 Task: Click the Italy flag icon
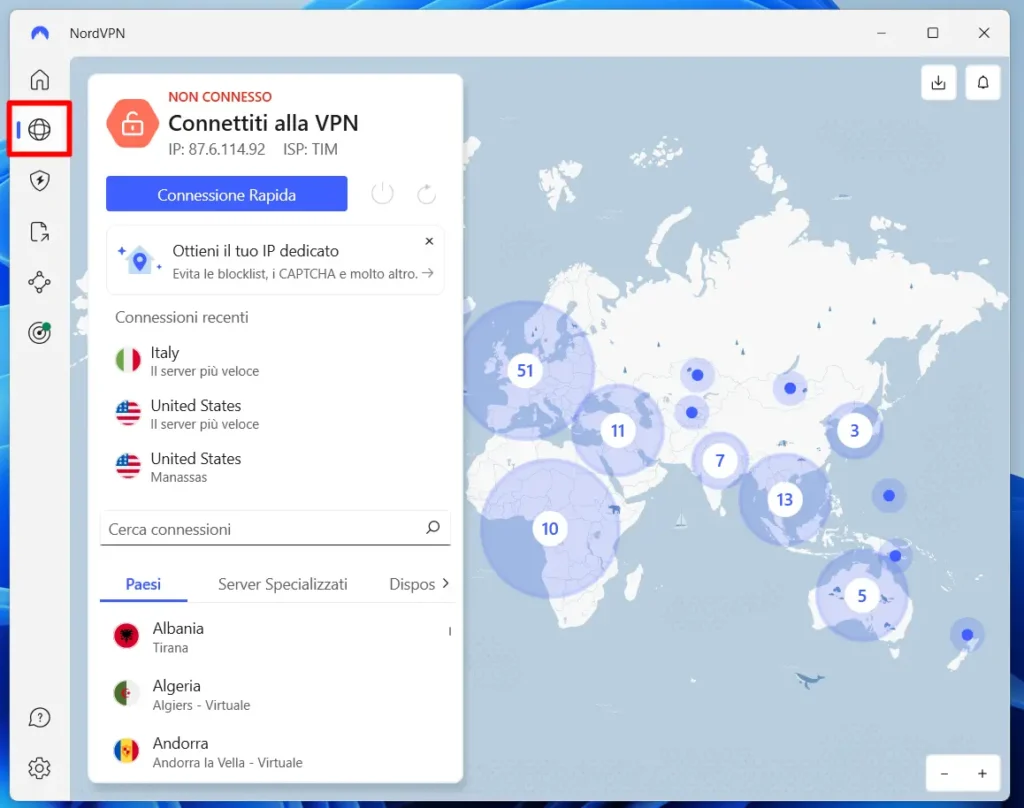point(128,360)
